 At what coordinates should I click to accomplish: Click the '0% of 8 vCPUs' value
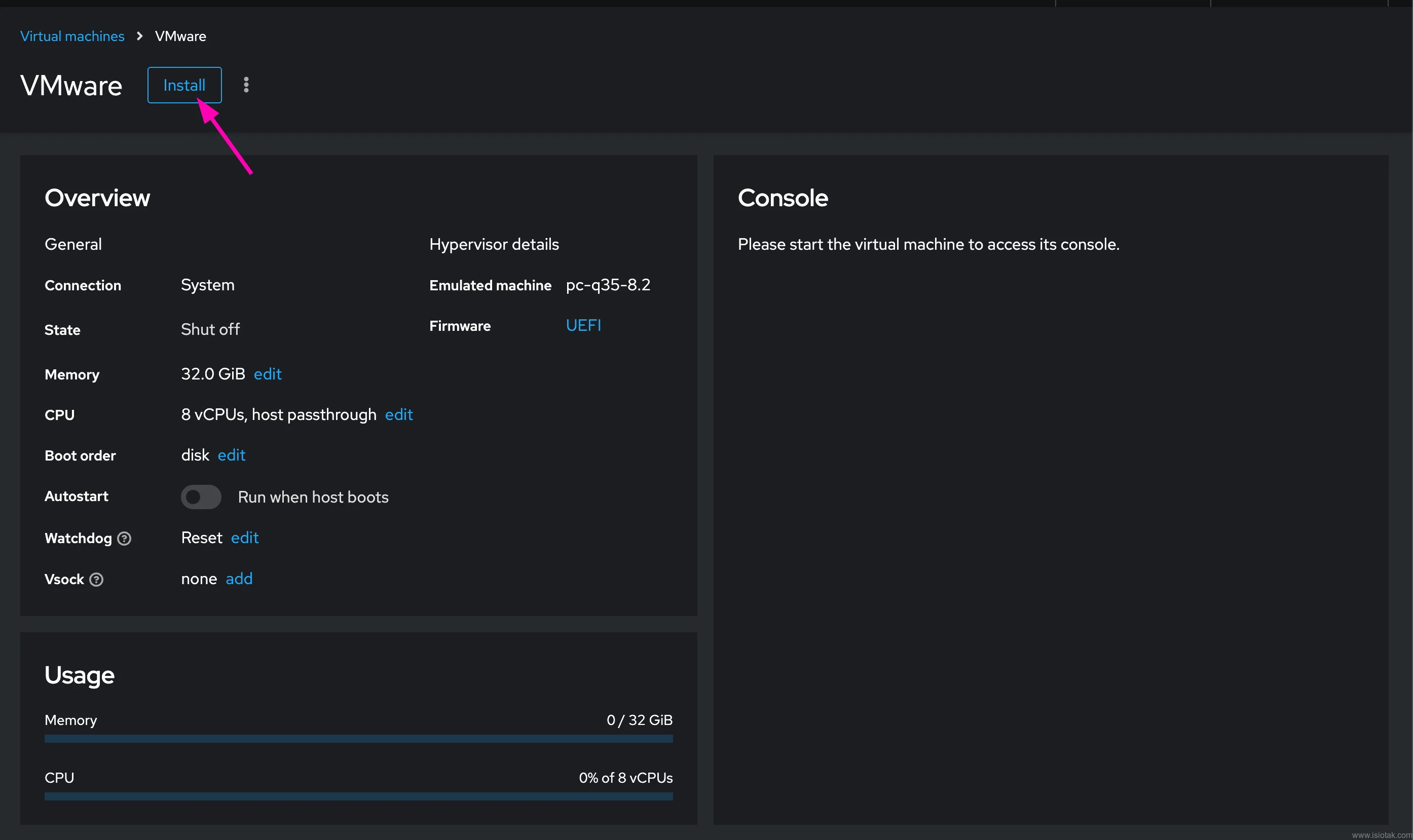625,778
